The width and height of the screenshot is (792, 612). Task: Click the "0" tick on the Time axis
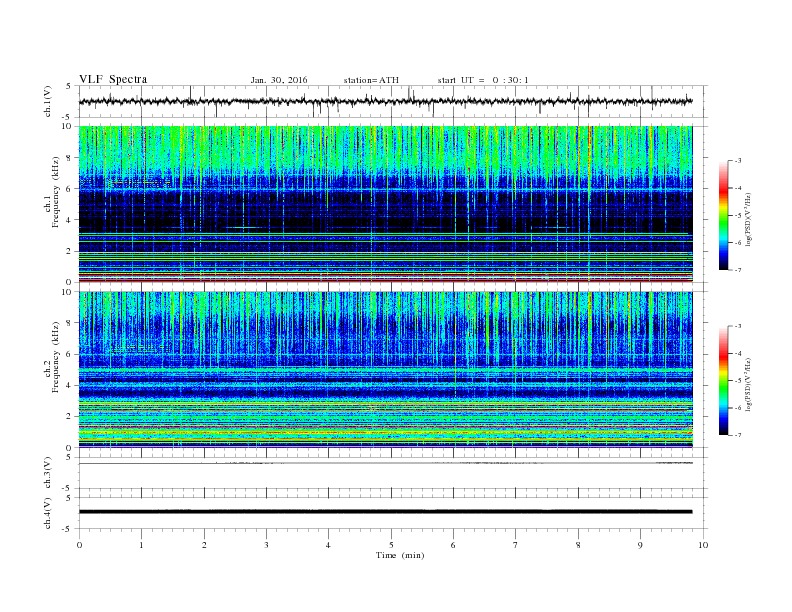[79, 545]
